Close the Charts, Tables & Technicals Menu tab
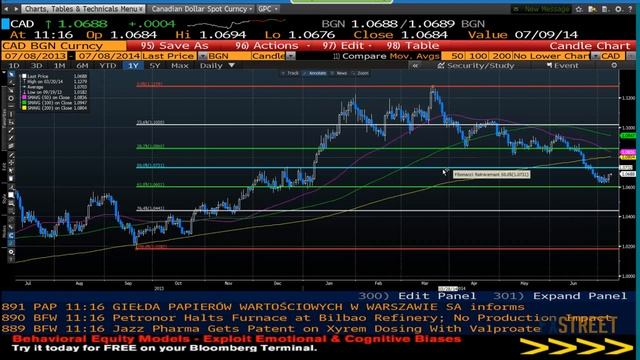 [x=141, y=9]
